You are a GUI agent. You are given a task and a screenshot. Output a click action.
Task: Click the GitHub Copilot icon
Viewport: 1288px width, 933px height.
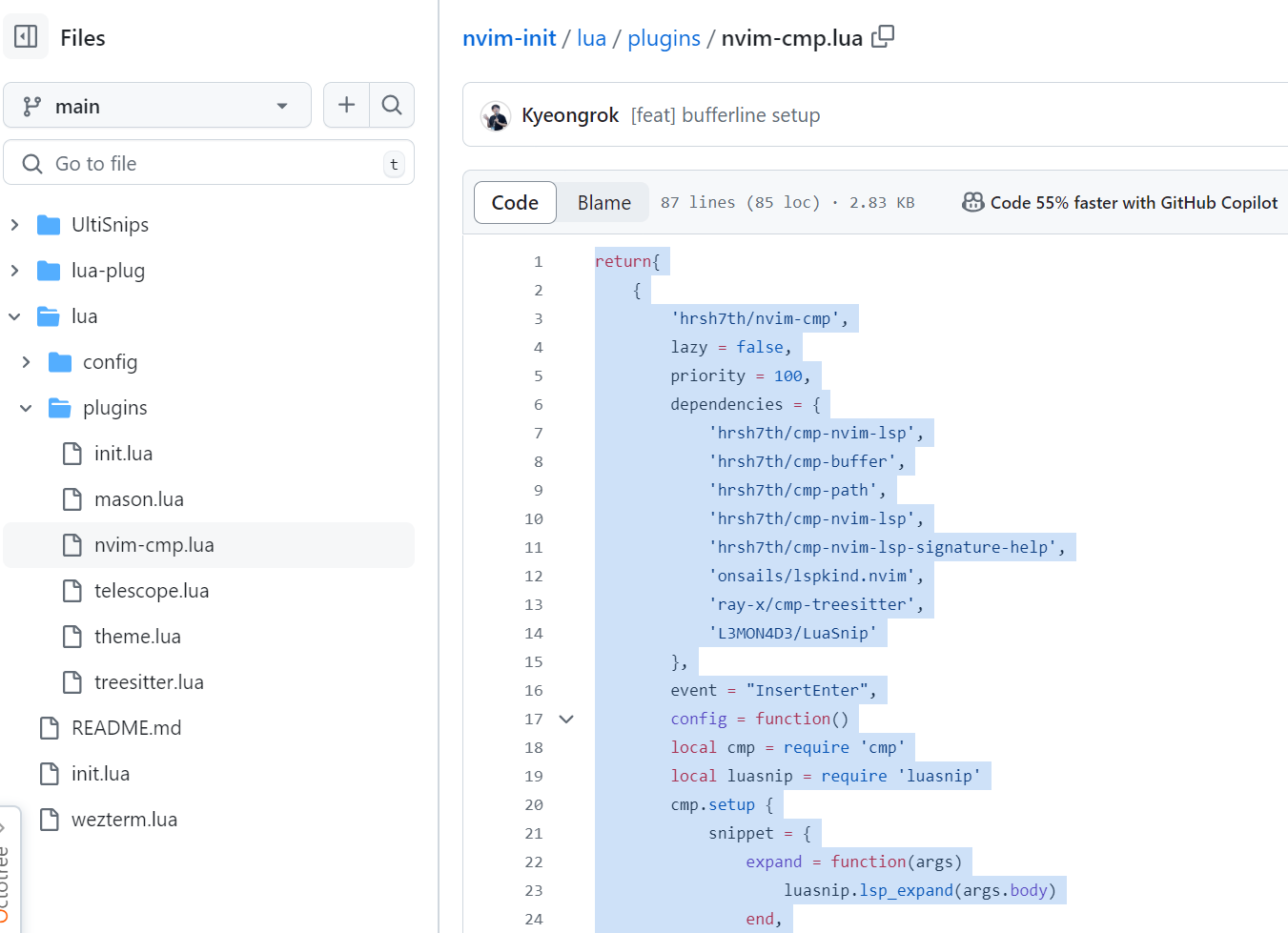(x=972, y=202)
